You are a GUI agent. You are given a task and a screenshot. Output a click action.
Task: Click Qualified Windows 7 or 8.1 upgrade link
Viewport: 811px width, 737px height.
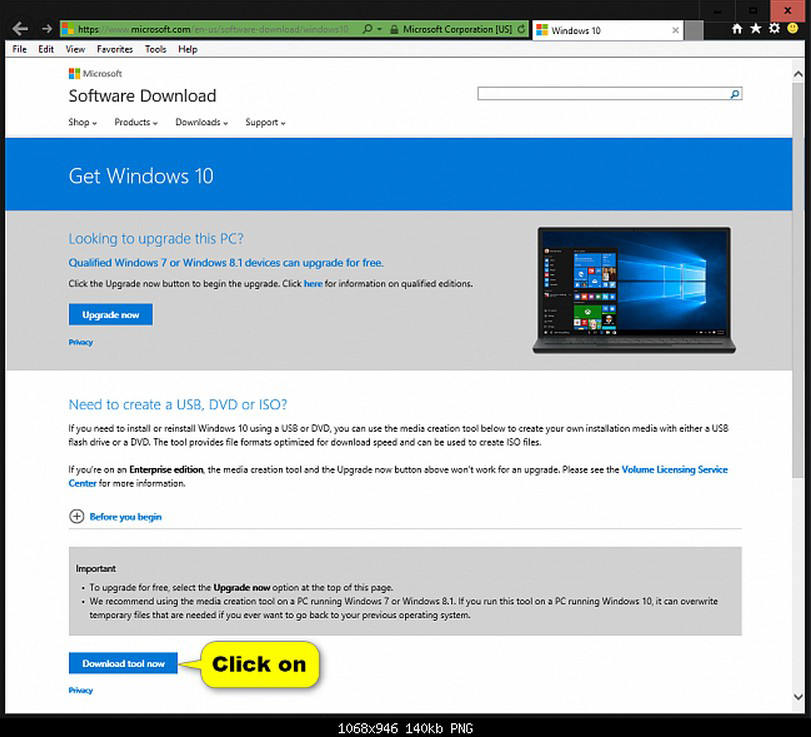pyautogui.click(x=226, y=263)
